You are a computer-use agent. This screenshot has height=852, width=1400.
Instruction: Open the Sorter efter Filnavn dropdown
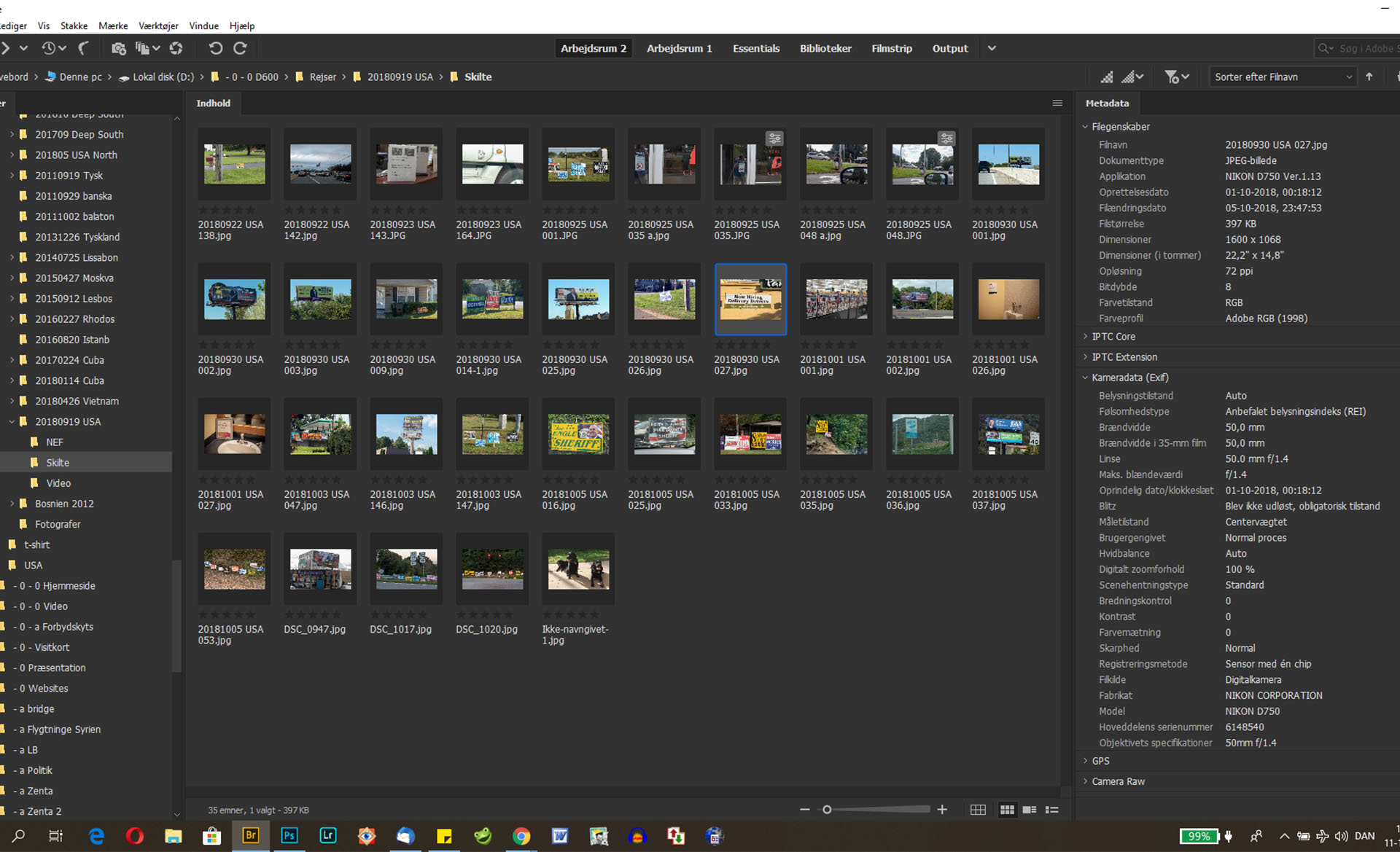[1282, 77]
